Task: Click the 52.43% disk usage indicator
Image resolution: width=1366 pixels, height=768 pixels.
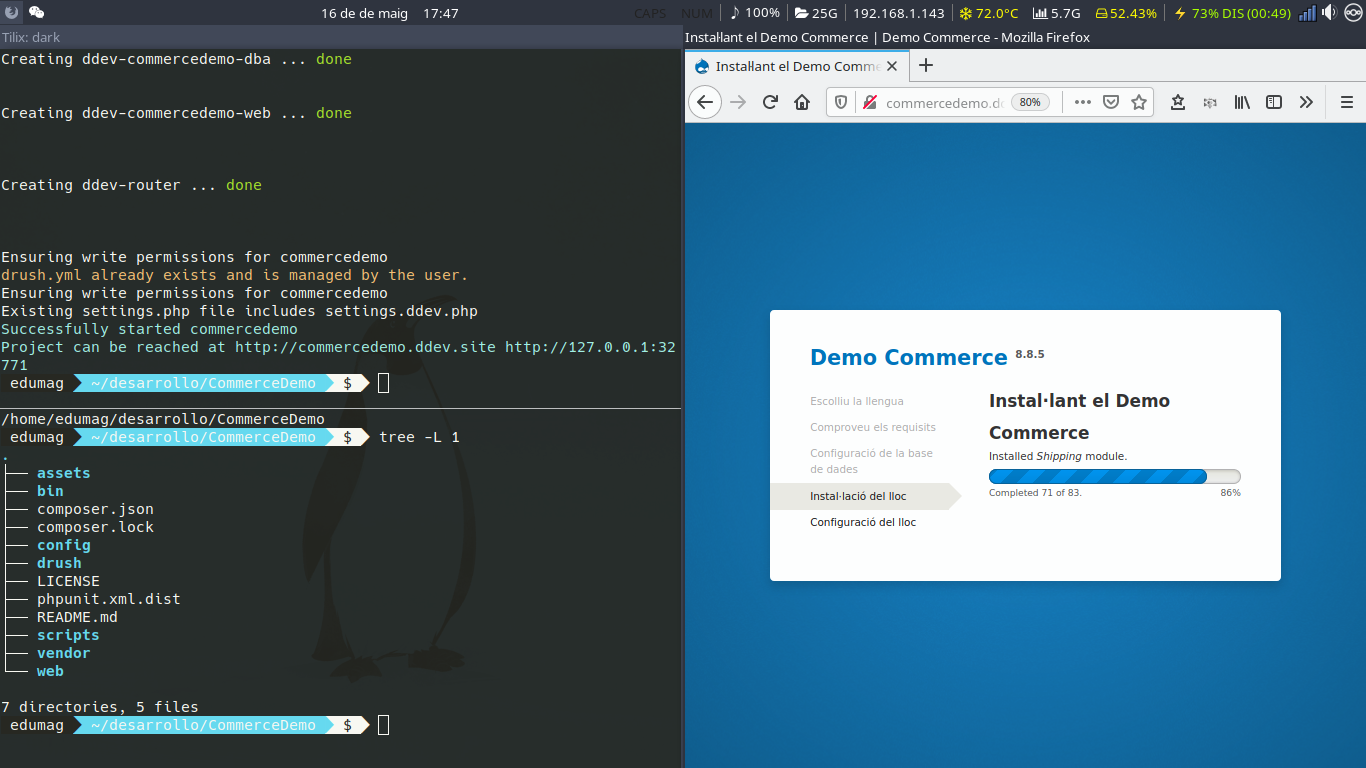Action: (1126, 13)
